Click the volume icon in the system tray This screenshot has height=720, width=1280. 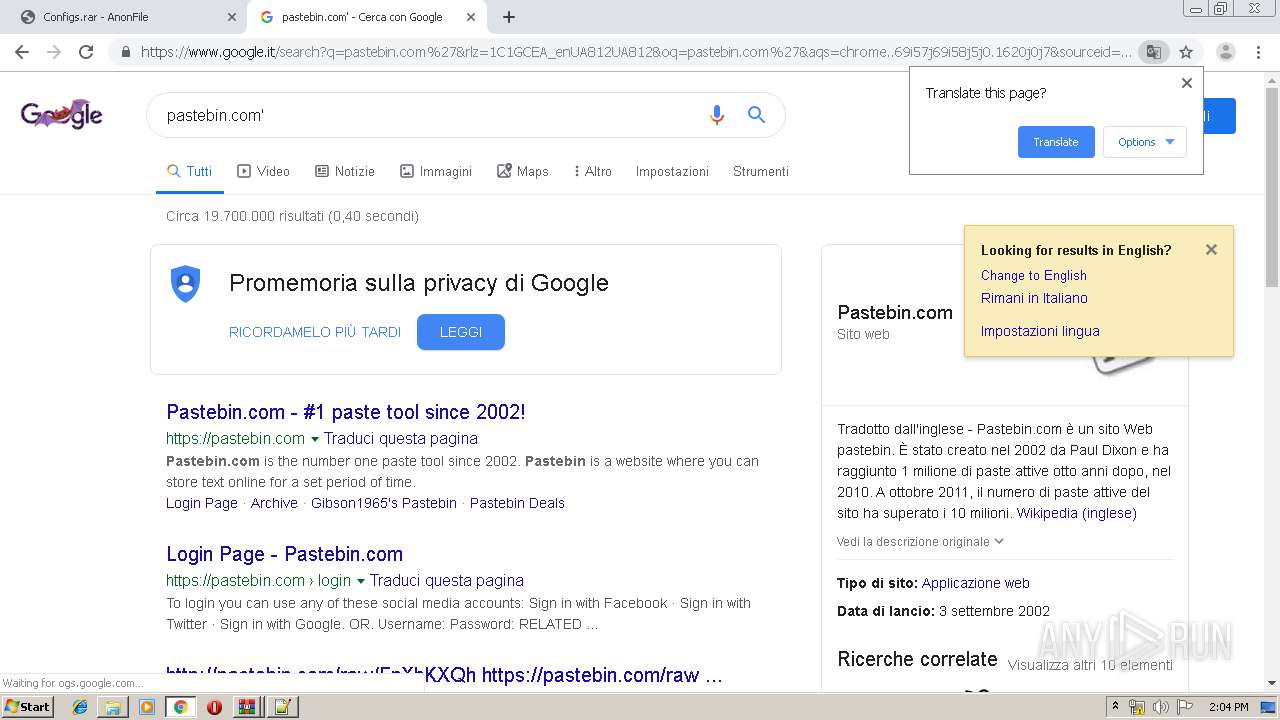1160,707
